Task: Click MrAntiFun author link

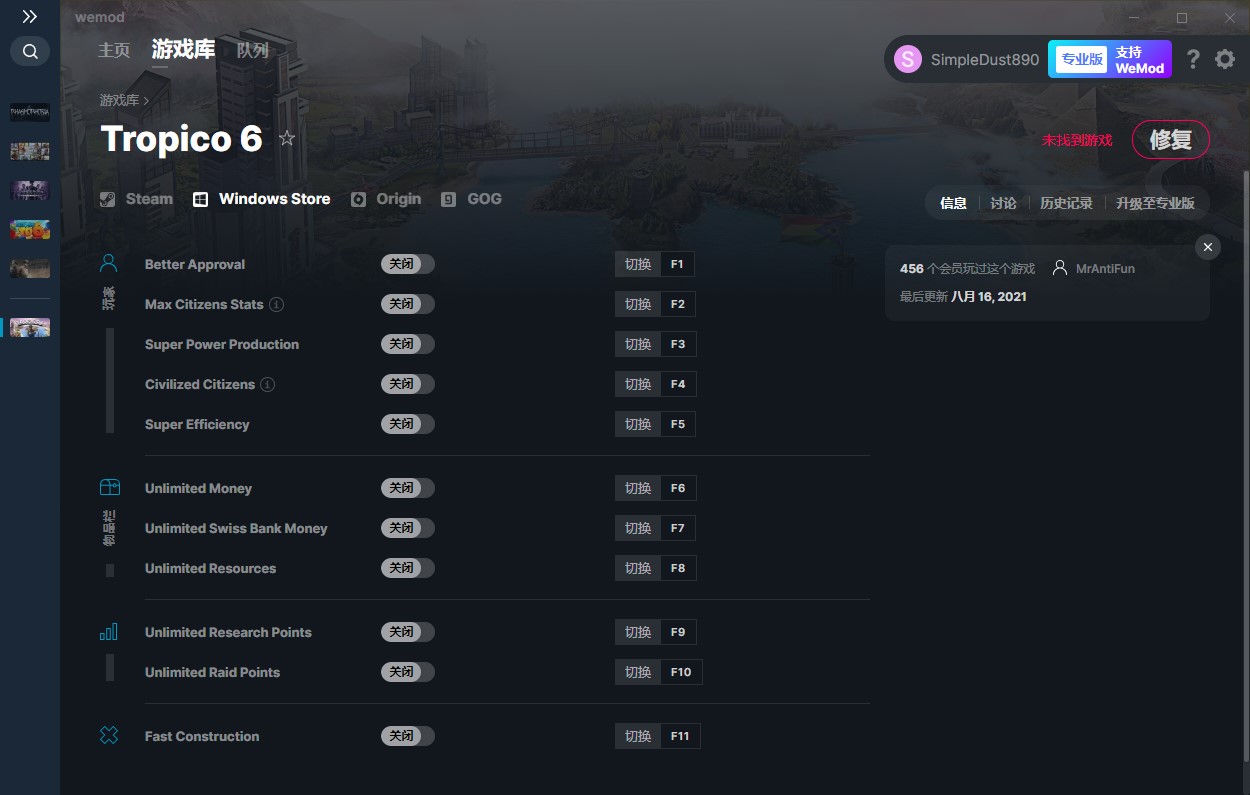Action: pyautogui.click(x=1105, y=268)
